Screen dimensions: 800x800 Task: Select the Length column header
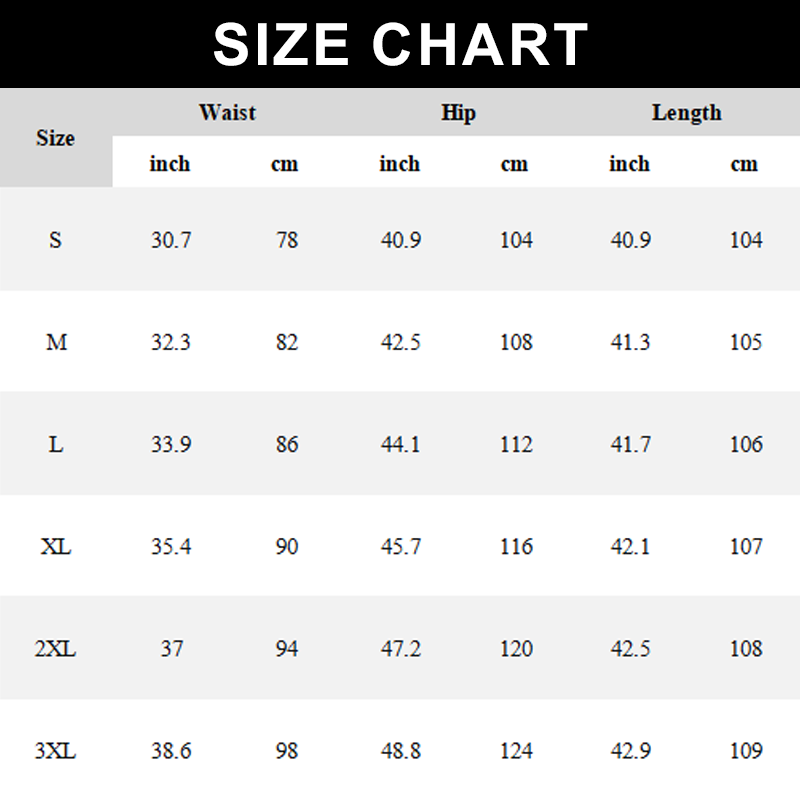coord(686,112)
